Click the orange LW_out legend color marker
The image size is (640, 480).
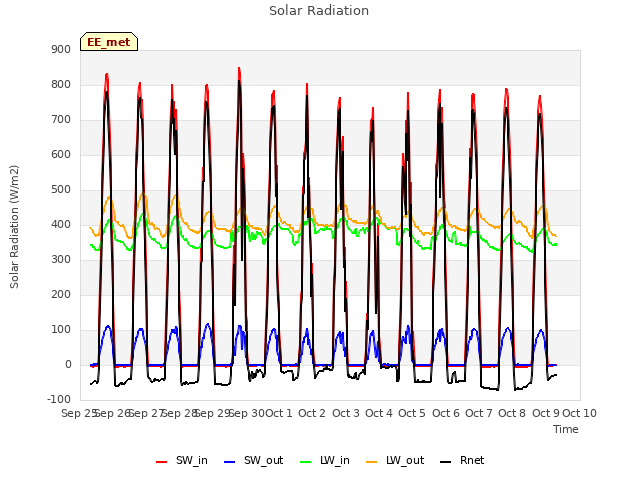tap(372, 462)
